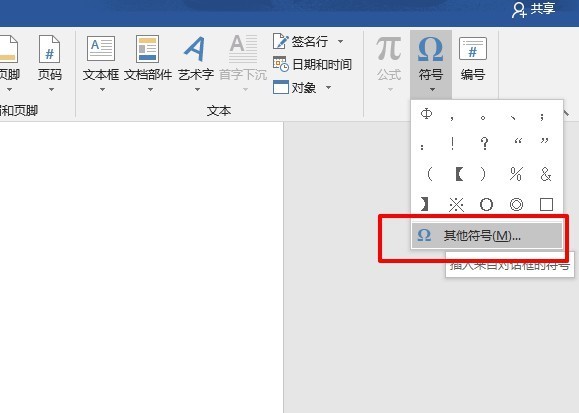Insert the % symbol from the gallery
Screen dimensions: 579x413
516,174
